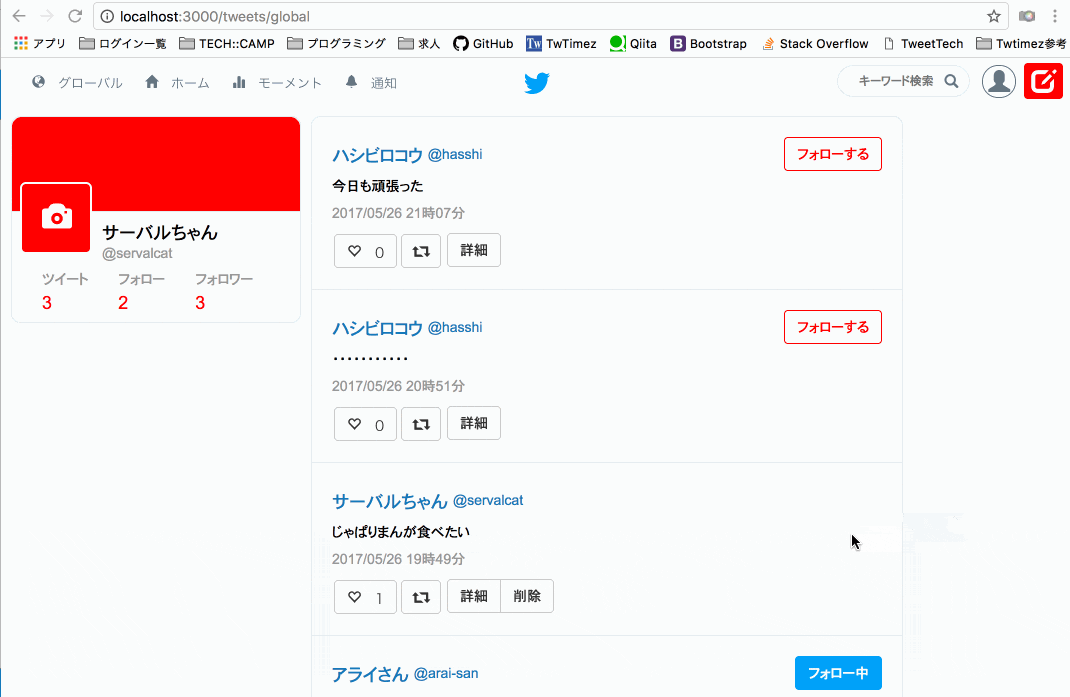
Task: Open the Qiita bookmark
Action: coord(633,44)
